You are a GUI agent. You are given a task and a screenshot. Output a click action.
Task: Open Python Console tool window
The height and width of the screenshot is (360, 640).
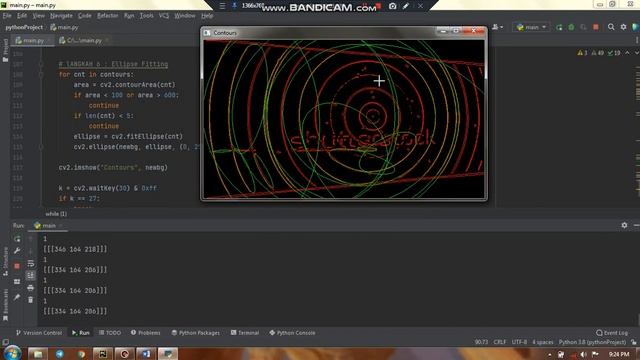click(x=292, y=333)
